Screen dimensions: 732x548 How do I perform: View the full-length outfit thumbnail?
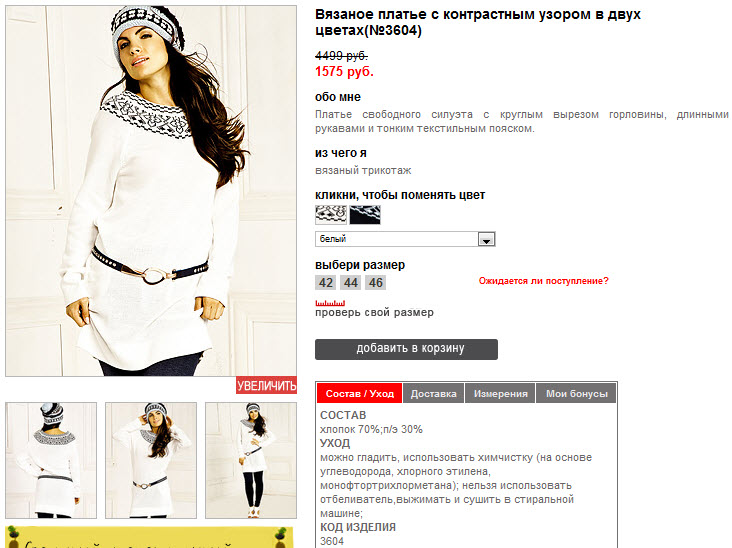(251, 460)
